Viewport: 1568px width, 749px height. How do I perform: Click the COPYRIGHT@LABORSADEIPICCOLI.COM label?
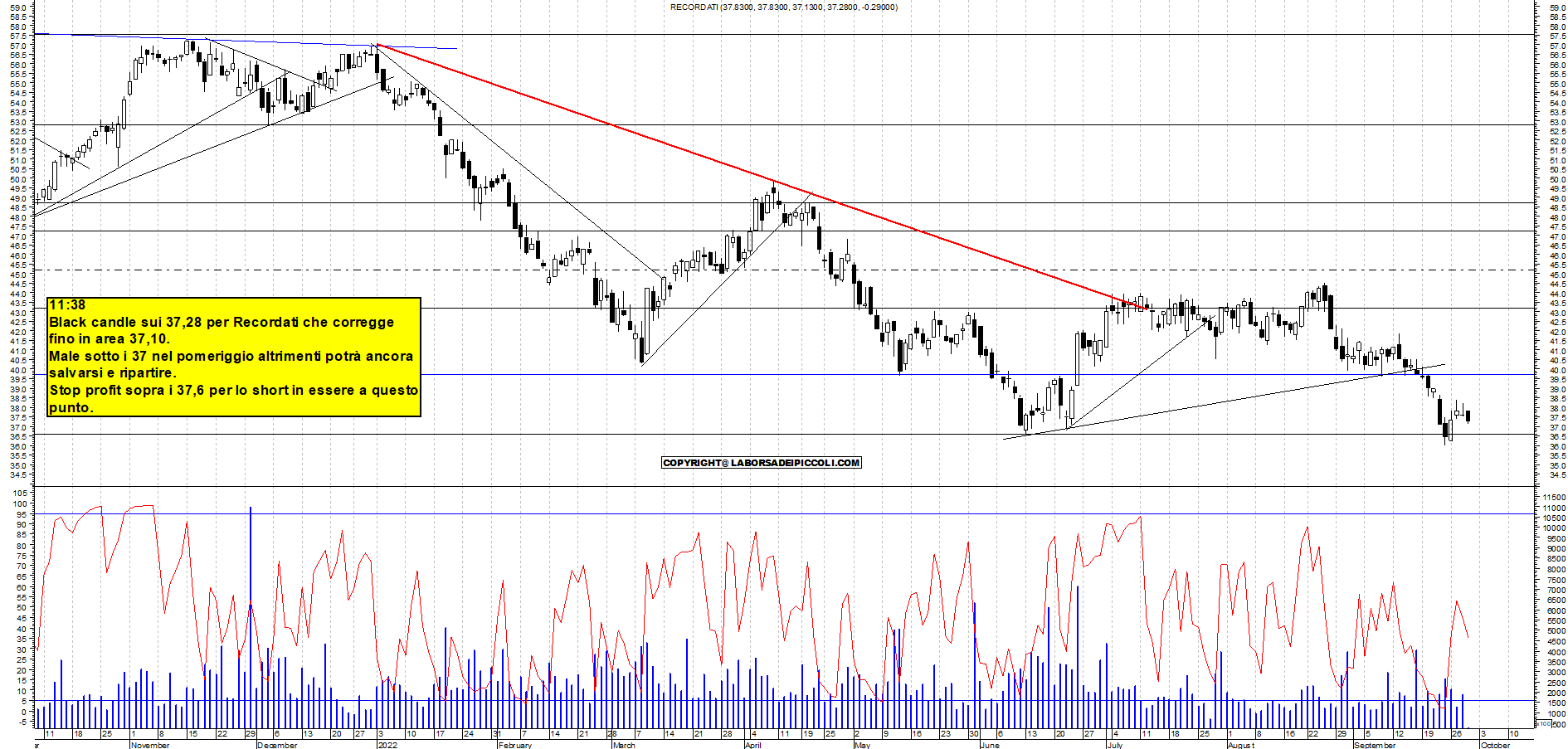pyautogui.click(x=762, y=463)
